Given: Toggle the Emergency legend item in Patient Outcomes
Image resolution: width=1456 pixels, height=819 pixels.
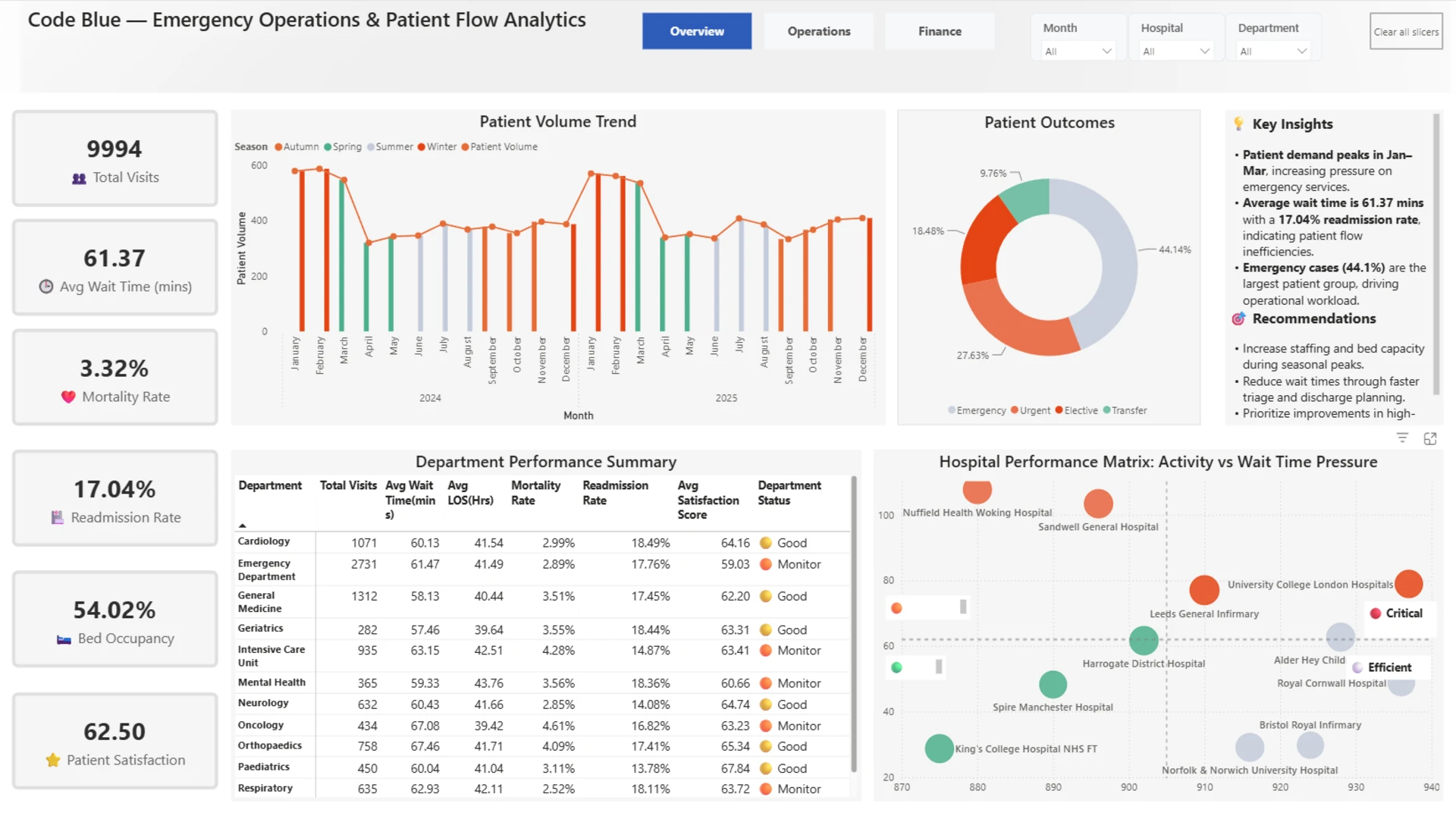Looking at the screenshot, I should tap(977, 410).
